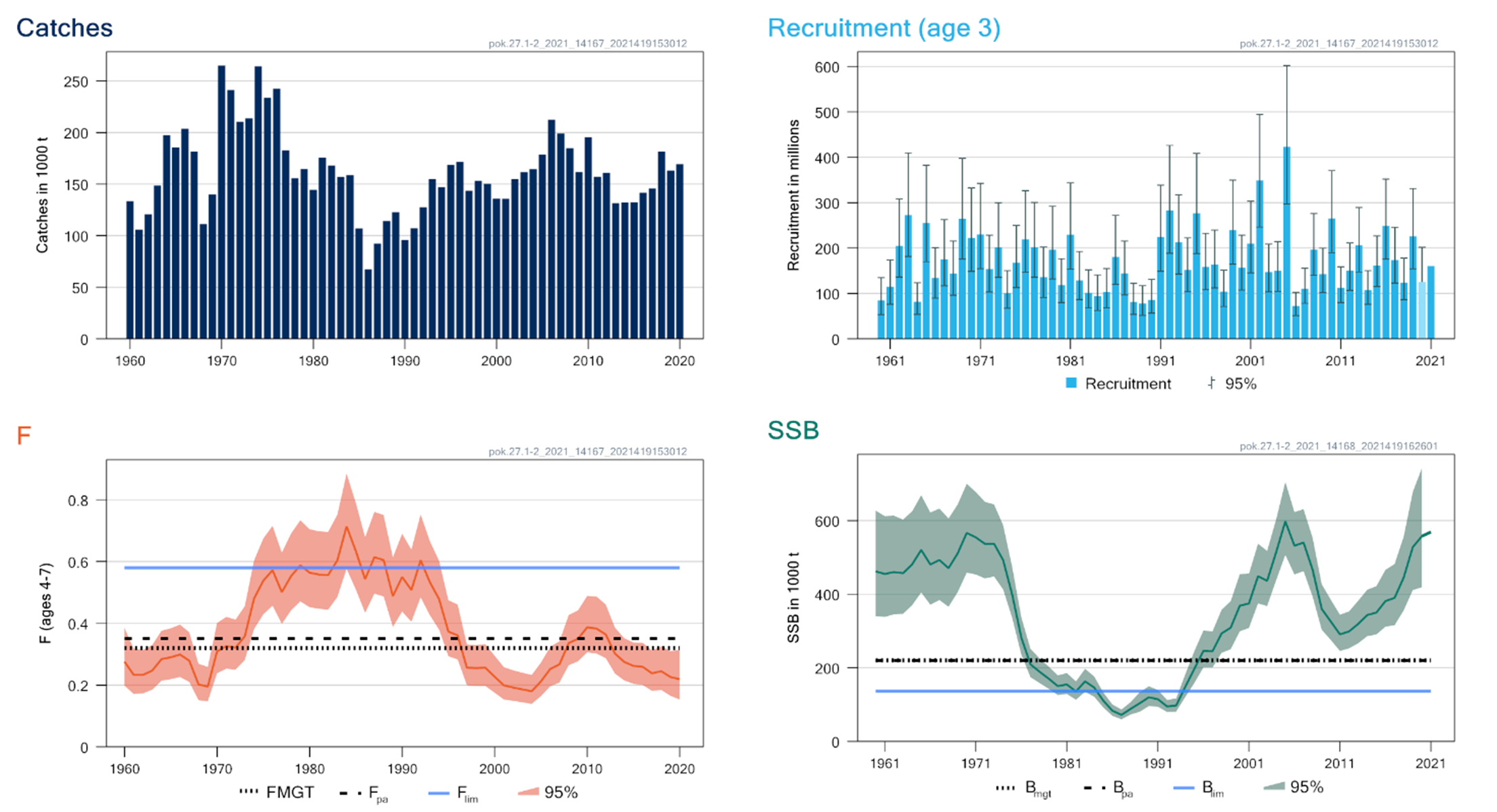
Task: Click the light blue 2020 Recruitment bar
Action: click(1422, 310)
